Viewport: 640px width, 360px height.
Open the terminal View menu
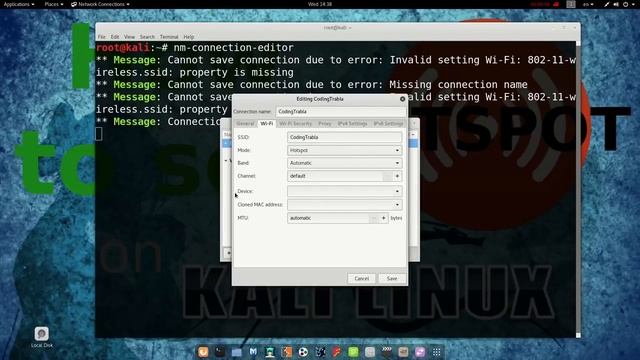pyautogui.click(x=129, y=37)
